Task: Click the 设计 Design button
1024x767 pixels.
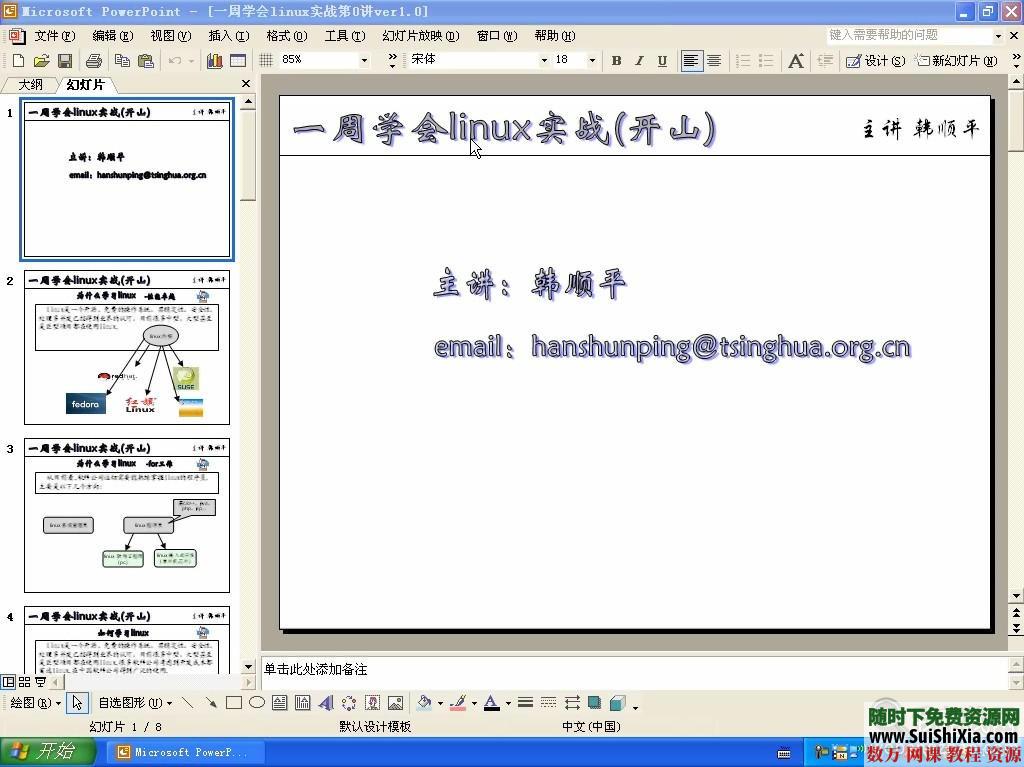Action: pos(876,61)
